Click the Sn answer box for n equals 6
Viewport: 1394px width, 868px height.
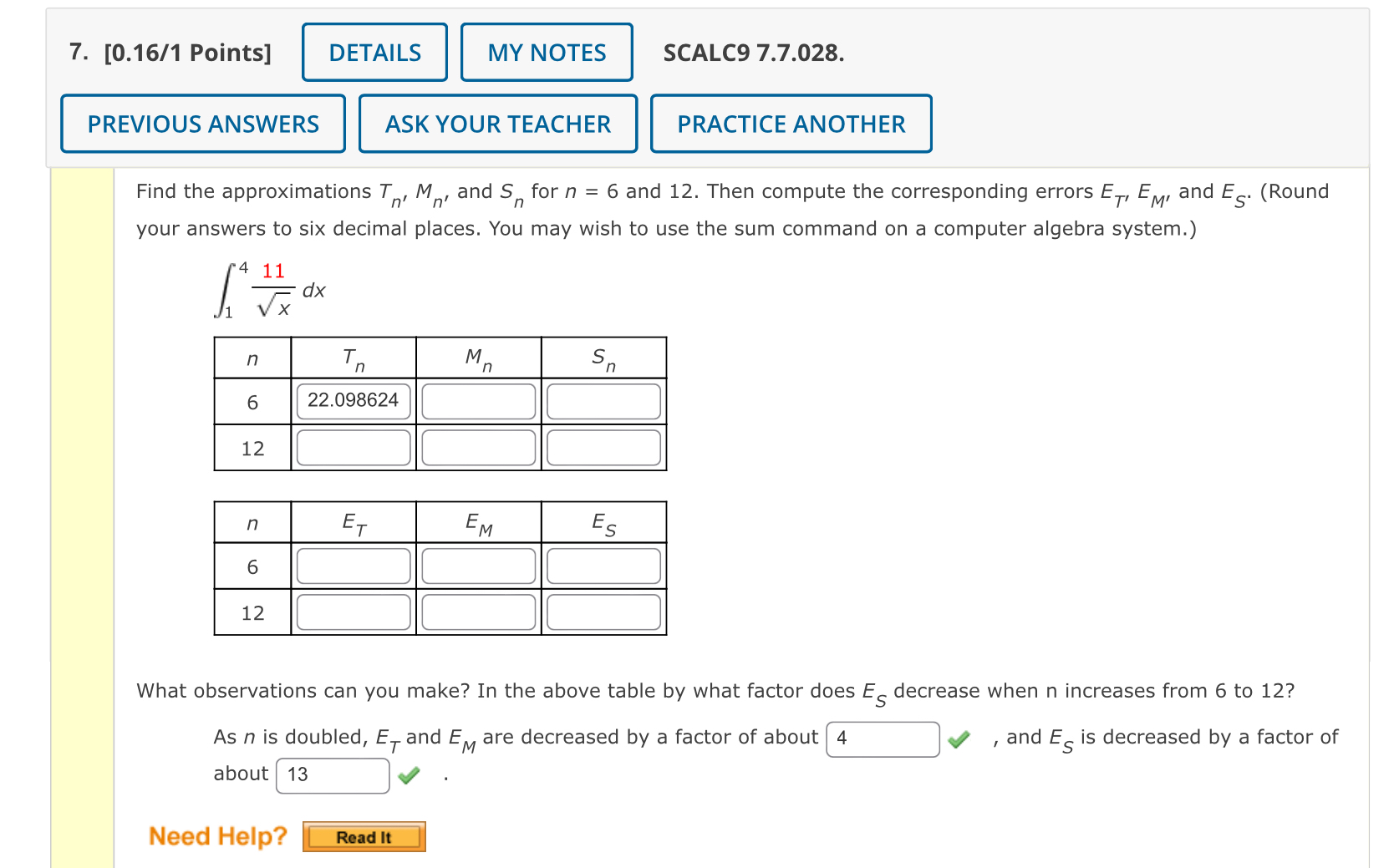[x=603, y=402]
